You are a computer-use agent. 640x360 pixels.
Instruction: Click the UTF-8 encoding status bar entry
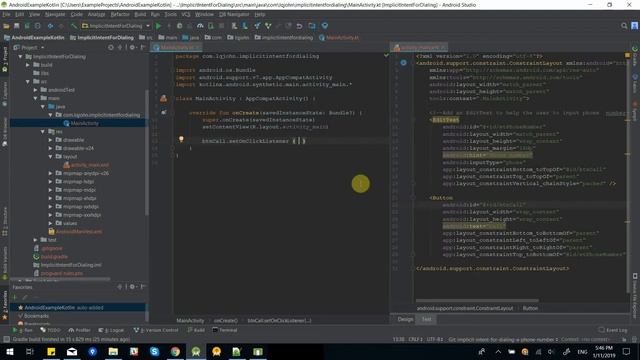pos(435,339)
